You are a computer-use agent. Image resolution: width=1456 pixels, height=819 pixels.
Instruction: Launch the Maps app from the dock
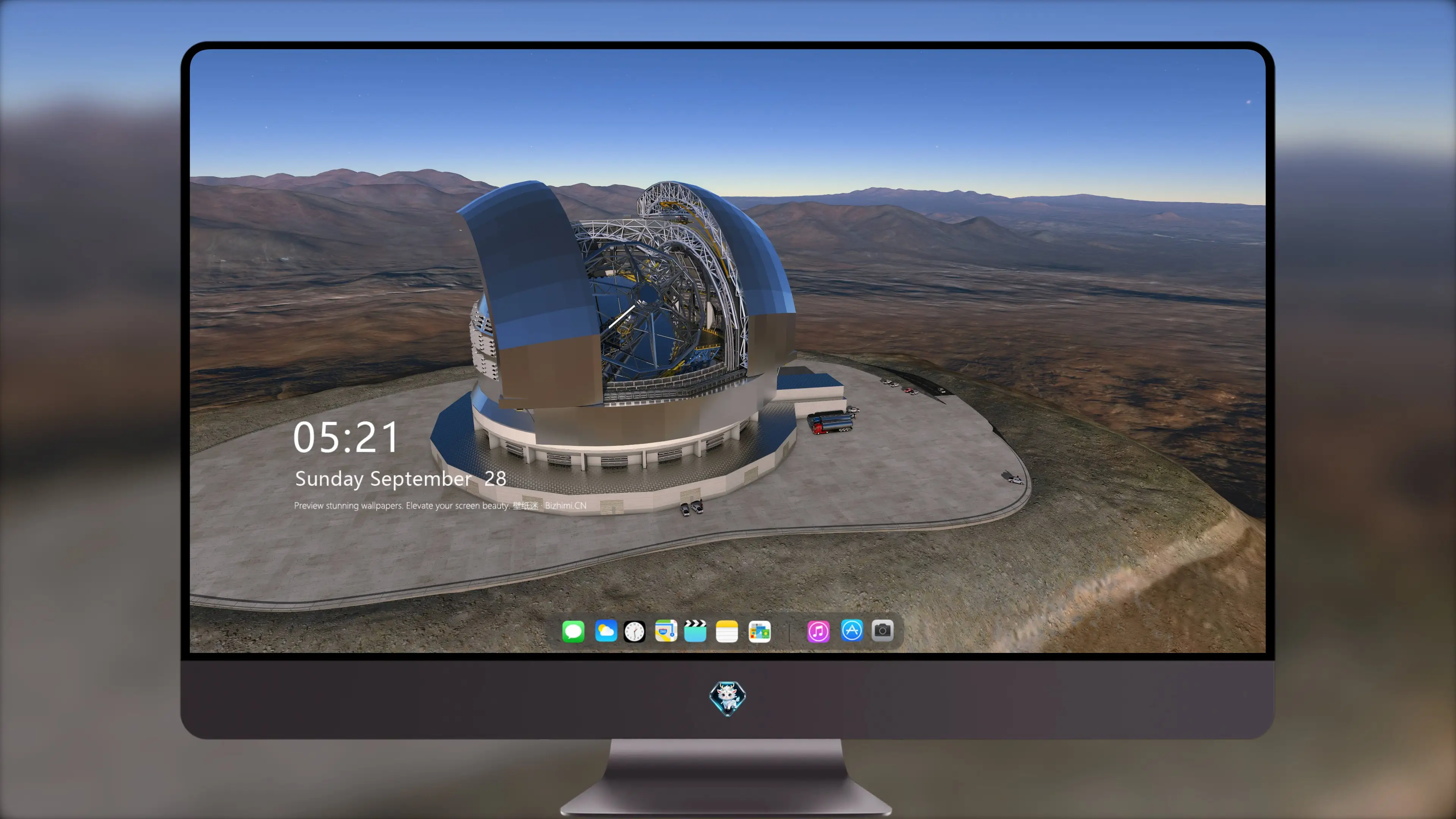tap(666, 631)
